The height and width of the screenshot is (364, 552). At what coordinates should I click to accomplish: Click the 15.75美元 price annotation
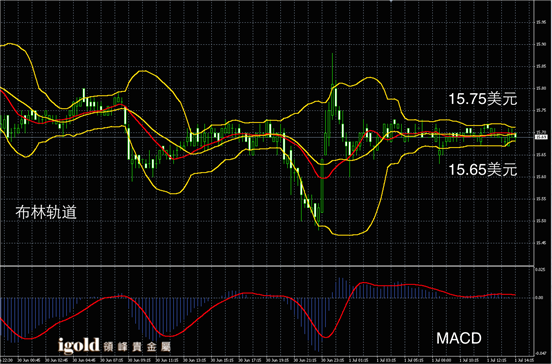[483, 99]
